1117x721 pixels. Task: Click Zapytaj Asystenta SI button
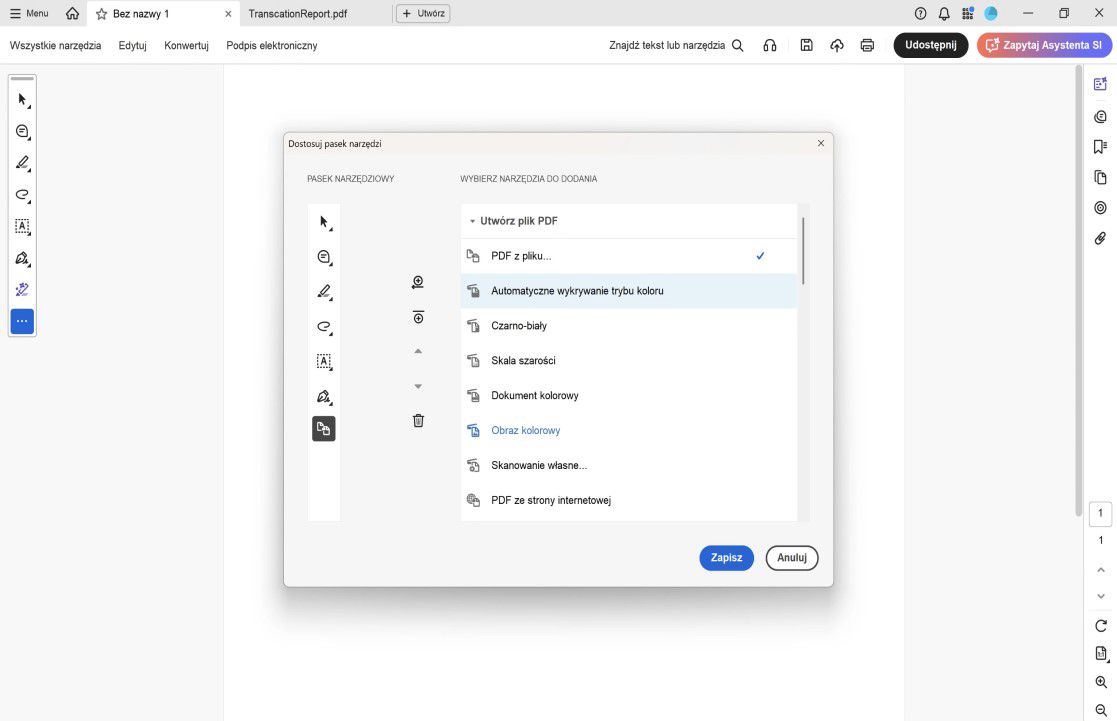tap(1044, 45)
